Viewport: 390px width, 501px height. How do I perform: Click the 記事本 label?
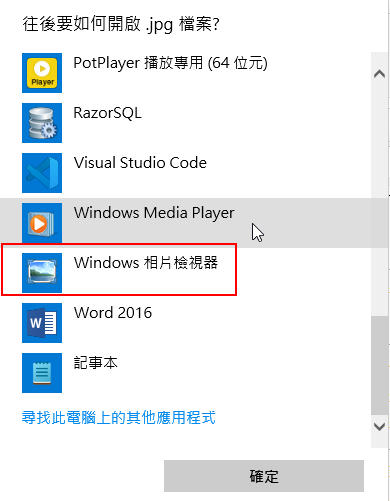(x=96, y=363)
